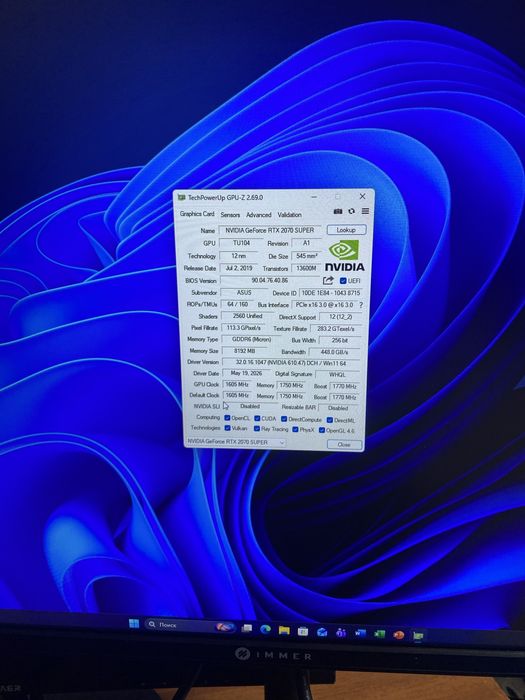525x700 pixels.
Task: Click the GPU-Z taskbar icon
Action: 418,635
